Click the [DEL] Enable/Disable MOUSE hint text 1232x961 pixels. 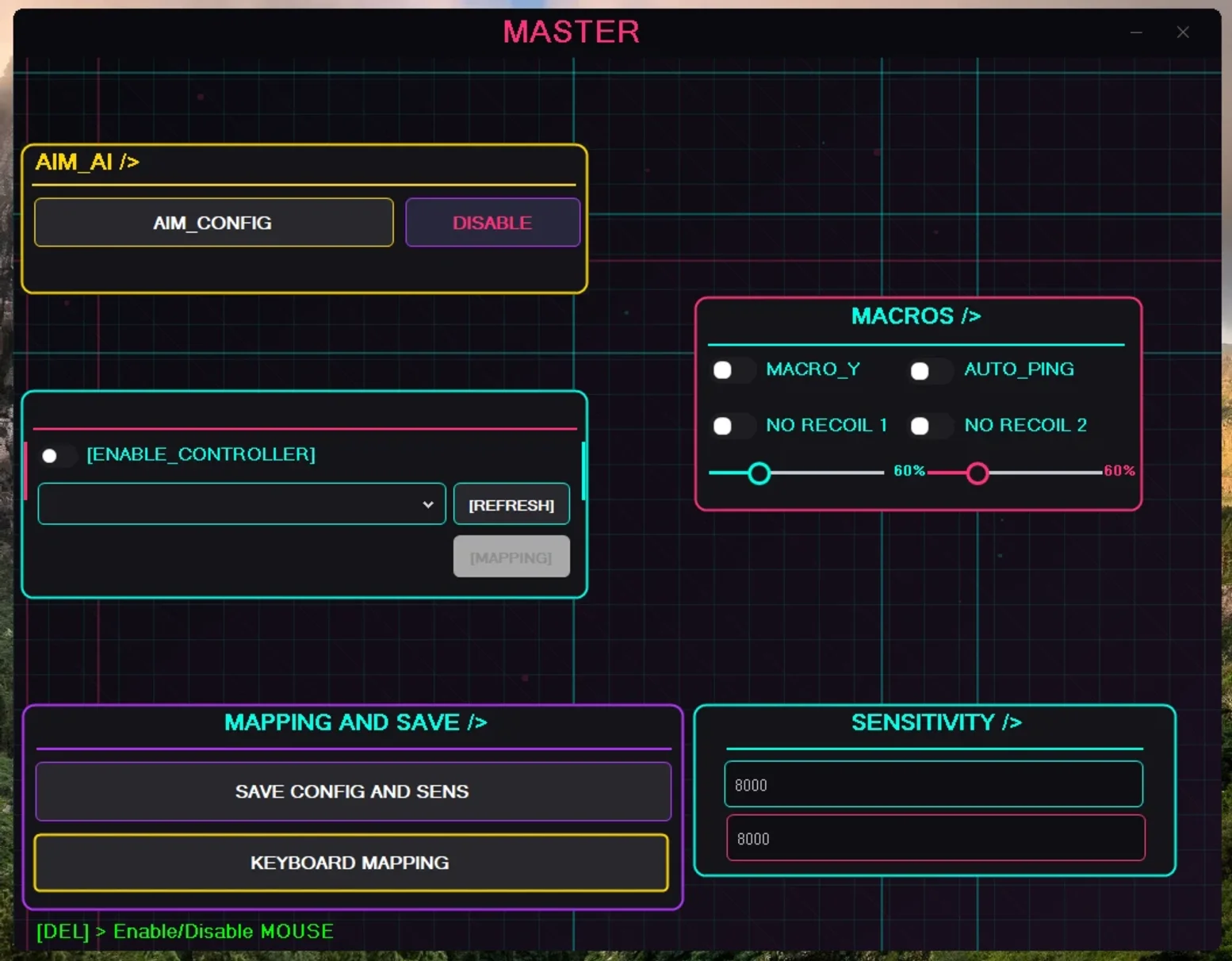coord(185,931)
